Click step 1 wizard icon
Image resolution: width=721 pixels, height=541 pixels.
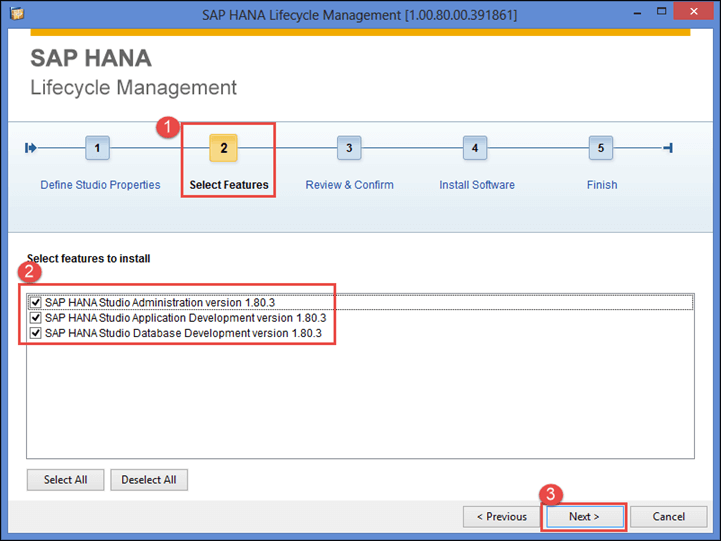point(97,148)
